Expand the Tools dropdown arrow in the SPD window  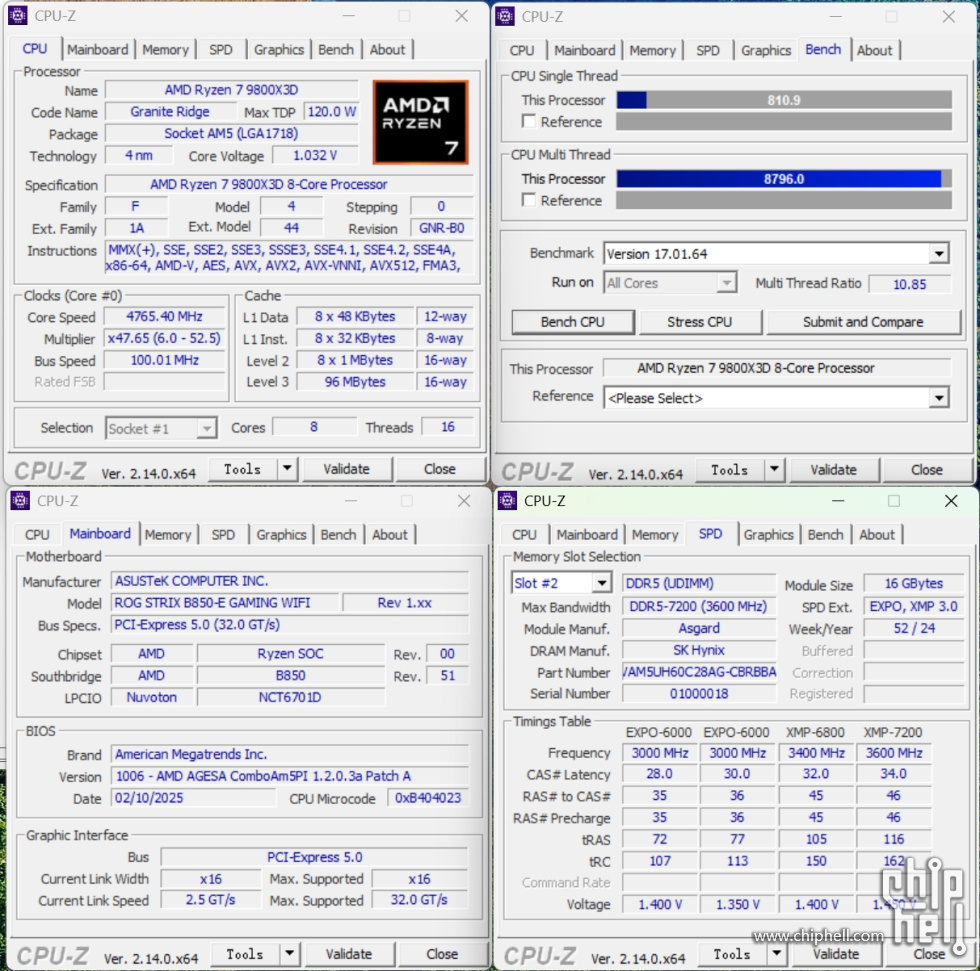[x=776, y=954]
